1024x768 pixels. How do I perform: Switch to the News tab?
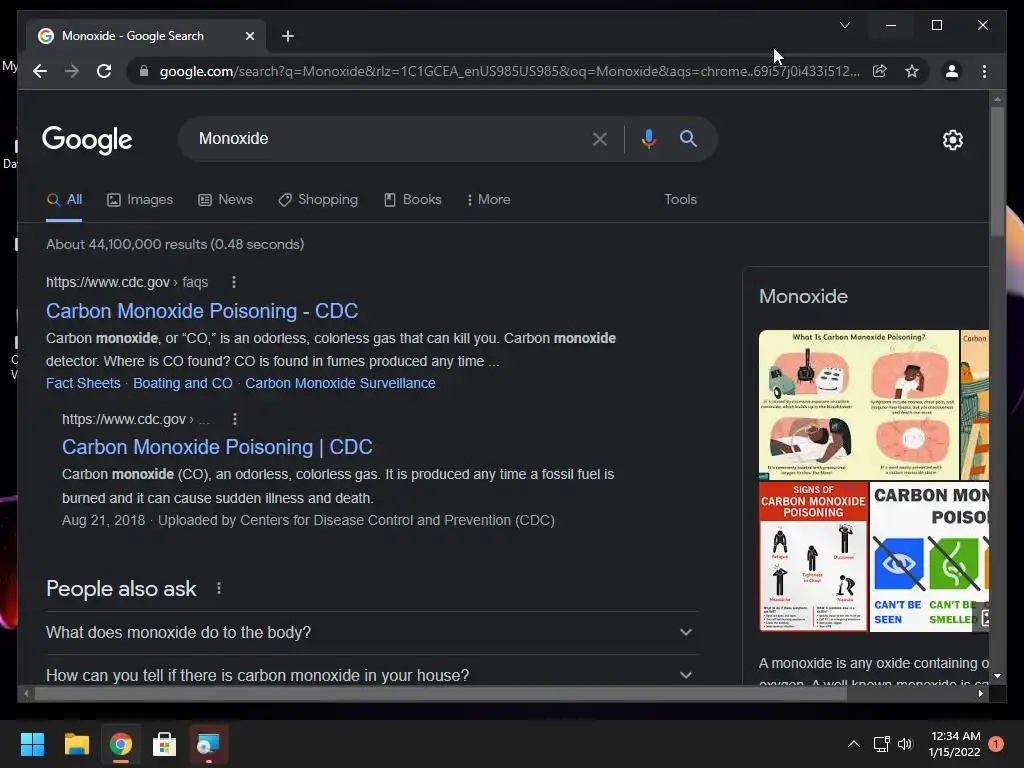coord(225,200)
